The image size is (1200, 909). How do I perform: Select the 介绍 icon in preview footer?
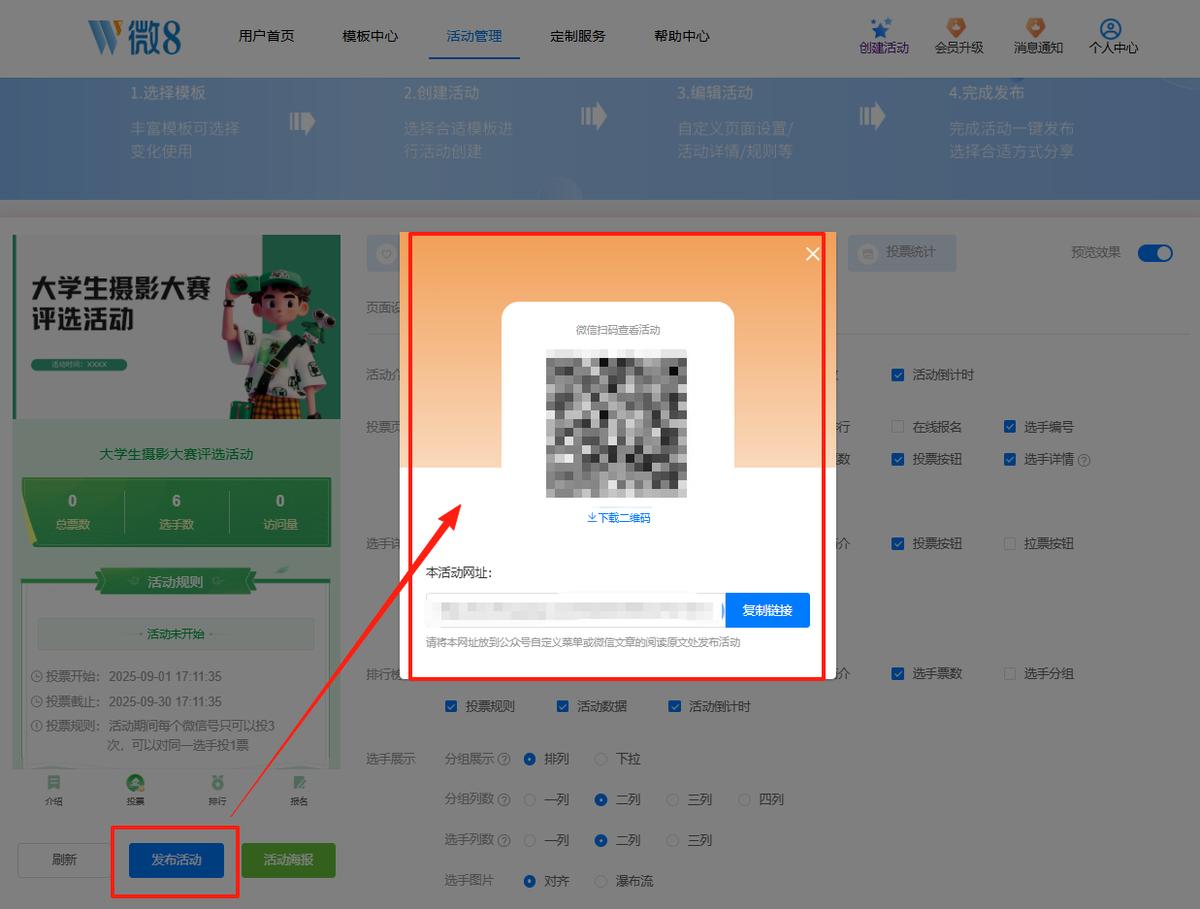(53, 782)
